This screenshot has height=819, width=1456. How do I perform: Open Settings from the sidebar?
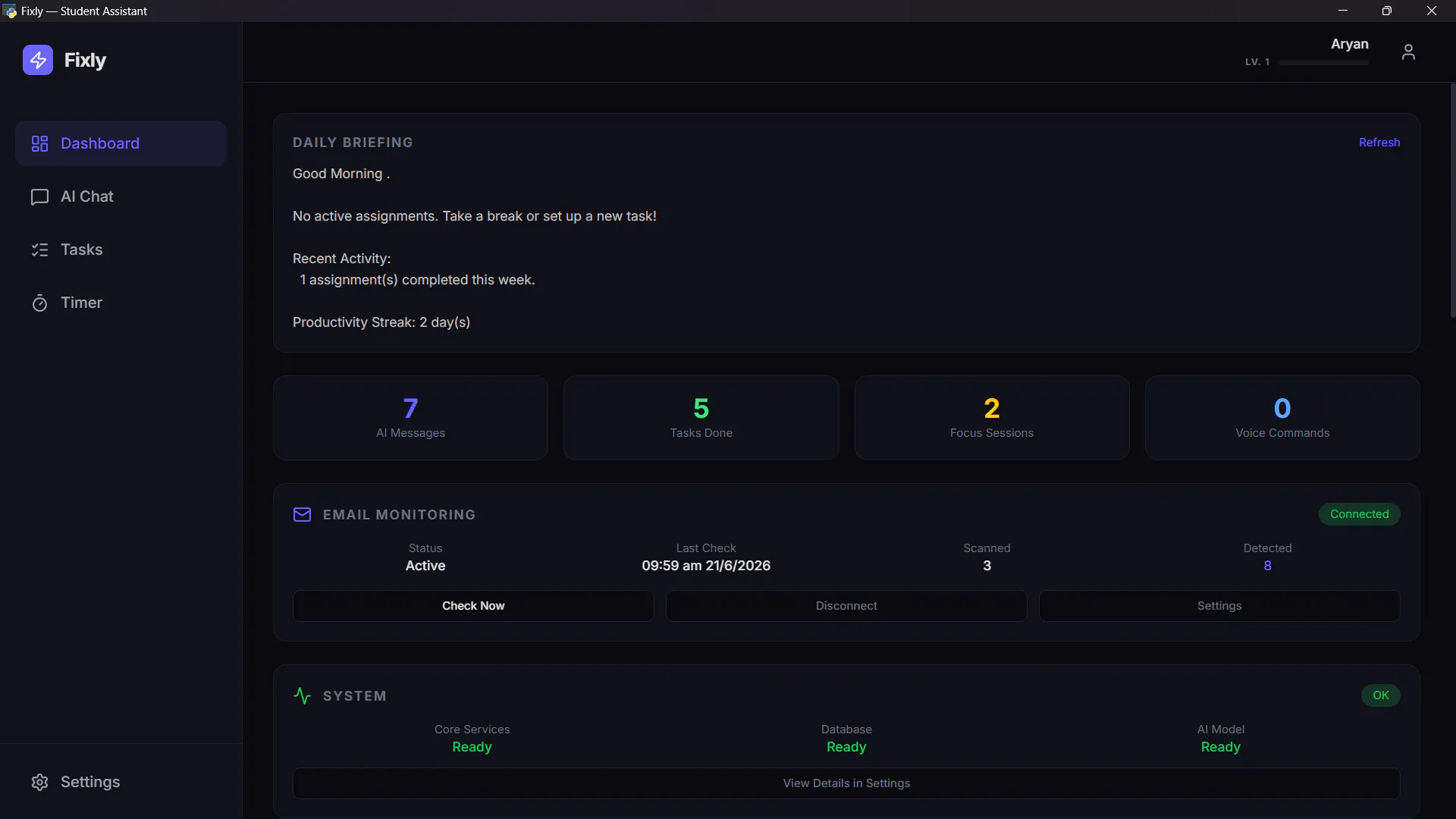121,782
